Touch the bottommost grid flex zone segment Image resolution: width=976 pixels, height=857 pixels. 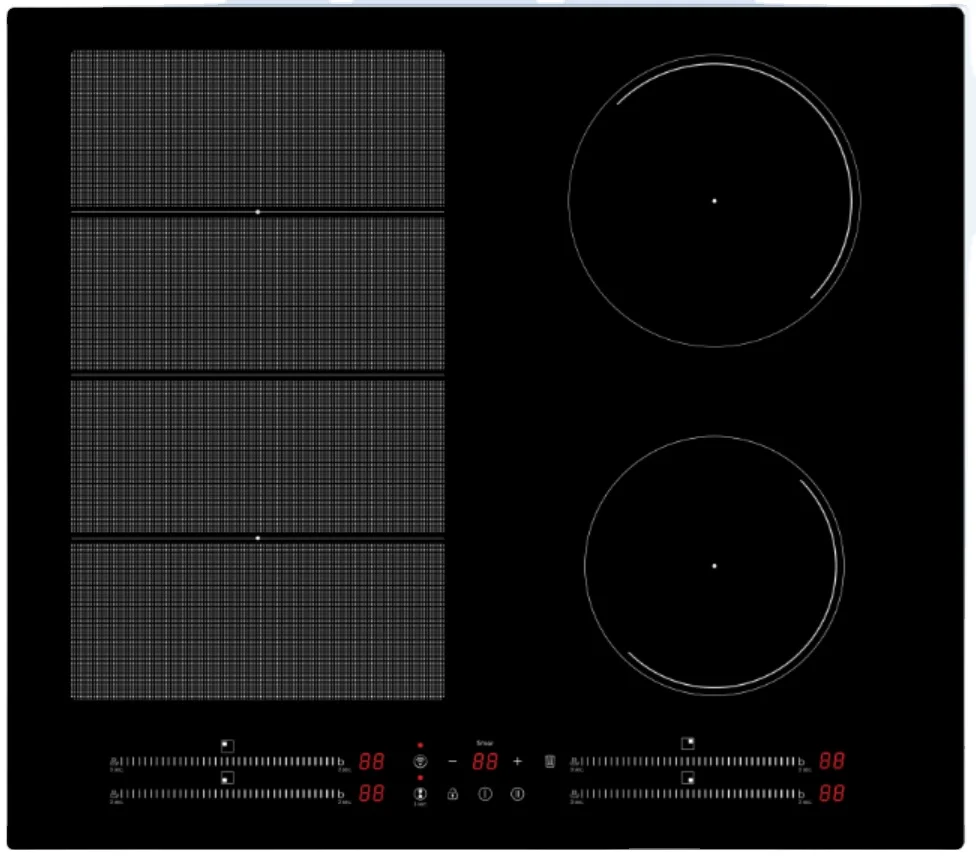(x=258, y=621)
